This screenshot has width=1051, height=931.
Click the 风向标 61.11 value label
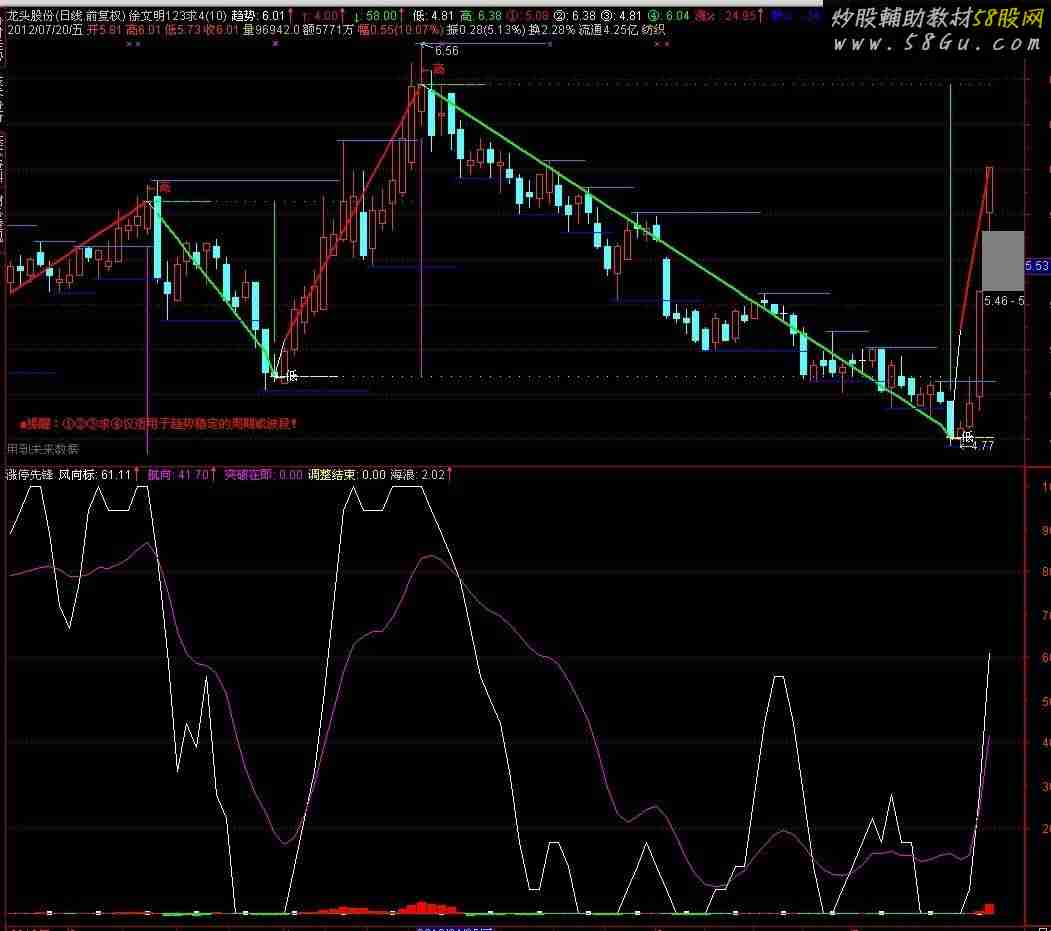click(96, 475)
